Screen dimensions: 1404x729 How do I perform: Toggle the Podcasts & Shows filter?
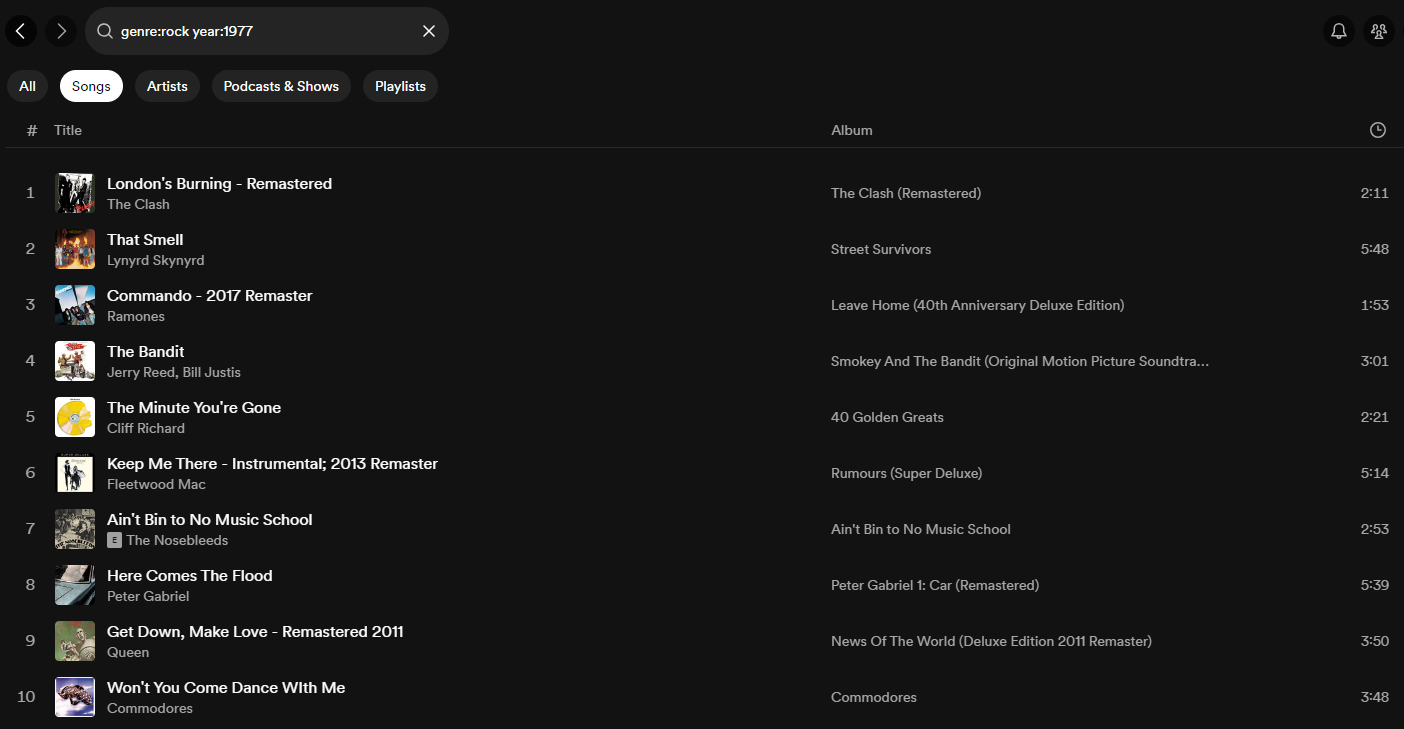click(x=281, y=86)
